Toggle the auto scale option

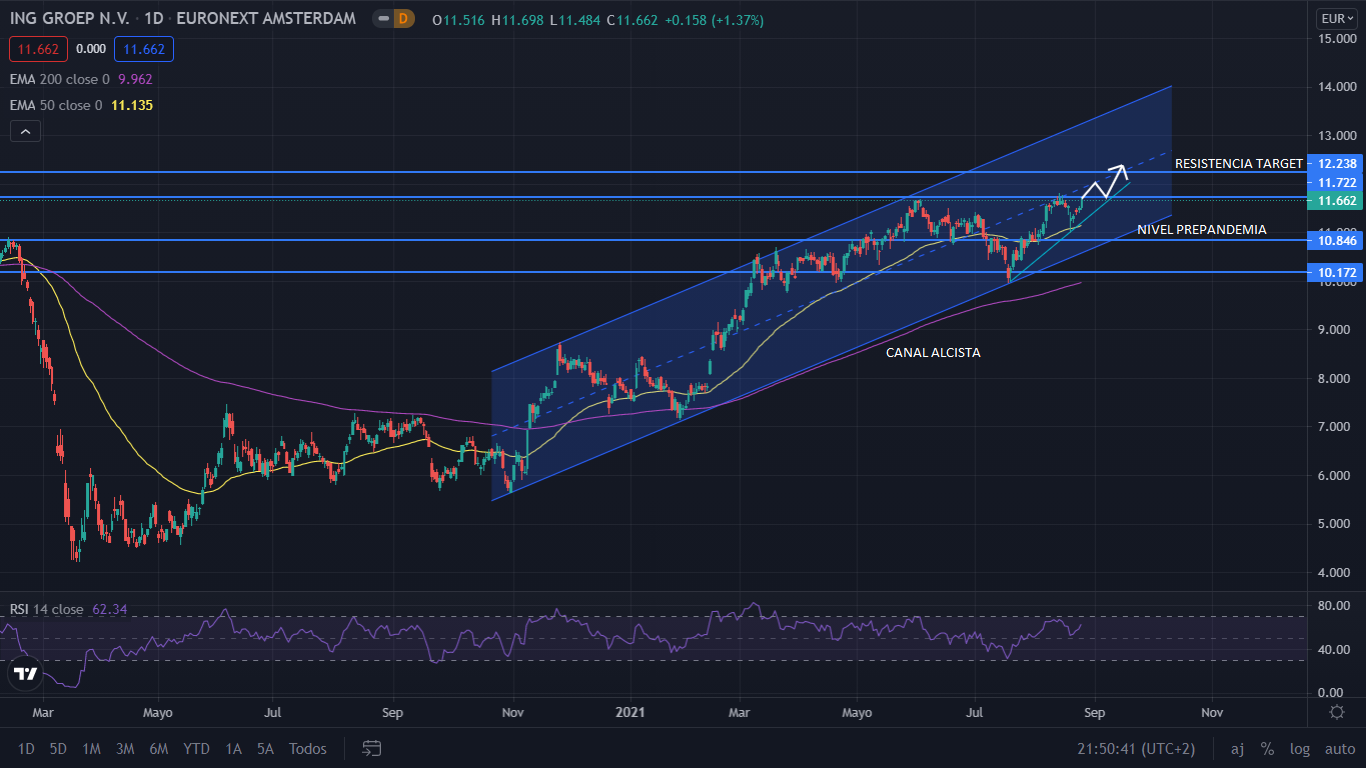tap(1339, 748)
